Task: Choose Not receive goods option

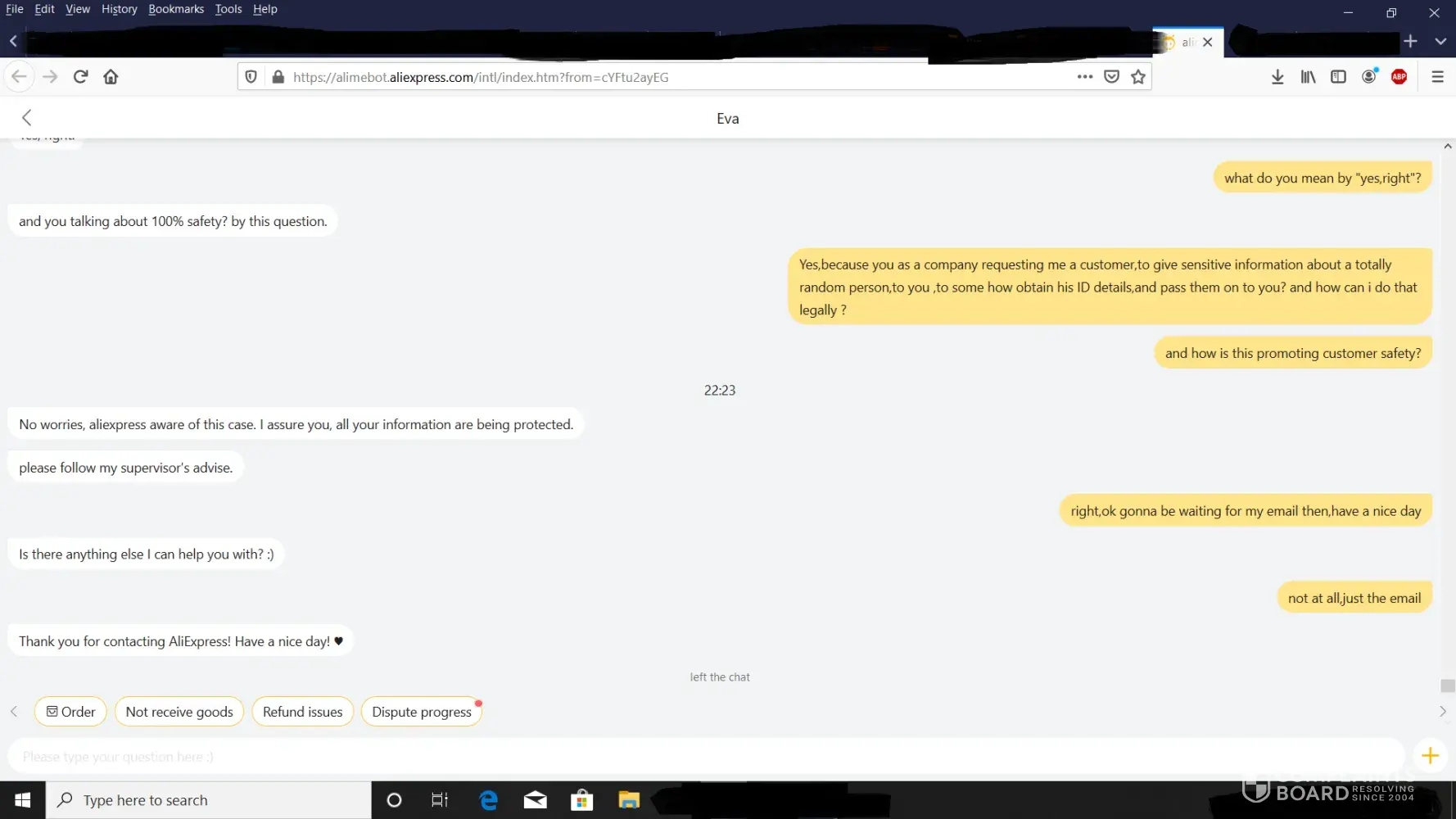Action: click(x=179, y=712)
